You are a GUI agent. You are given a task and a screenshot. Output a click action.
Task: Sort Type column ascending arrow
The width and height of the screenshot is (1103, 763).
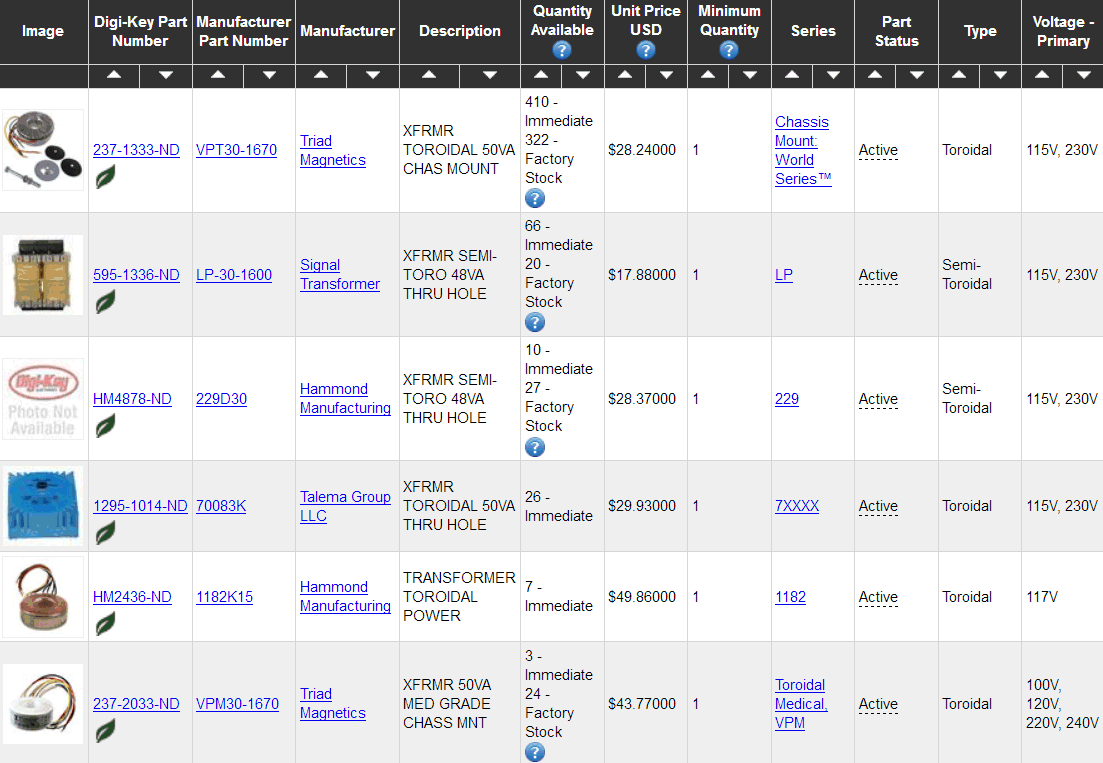pos(959,75)
